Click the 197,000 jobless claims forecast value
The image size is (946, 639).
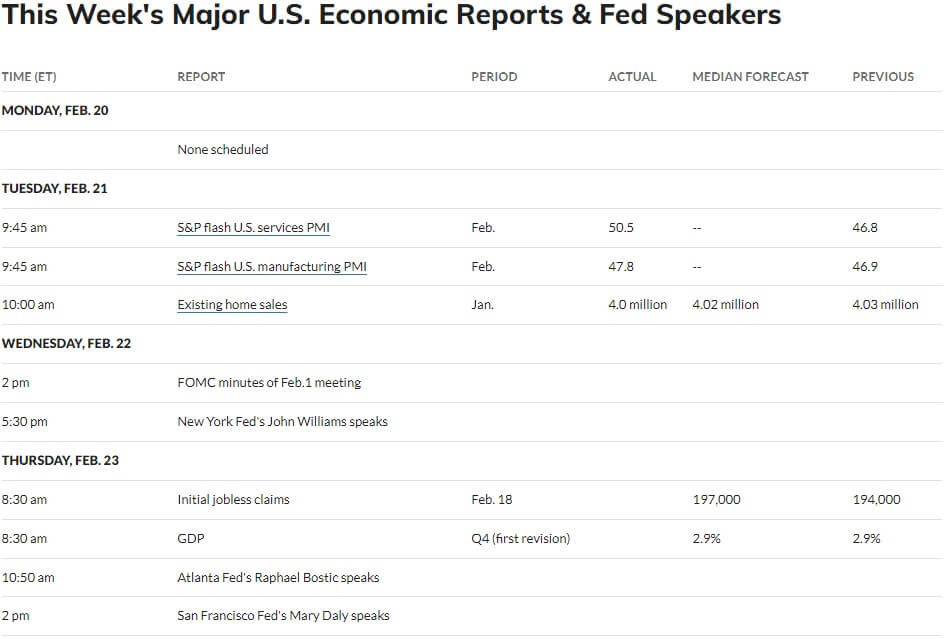716,500
